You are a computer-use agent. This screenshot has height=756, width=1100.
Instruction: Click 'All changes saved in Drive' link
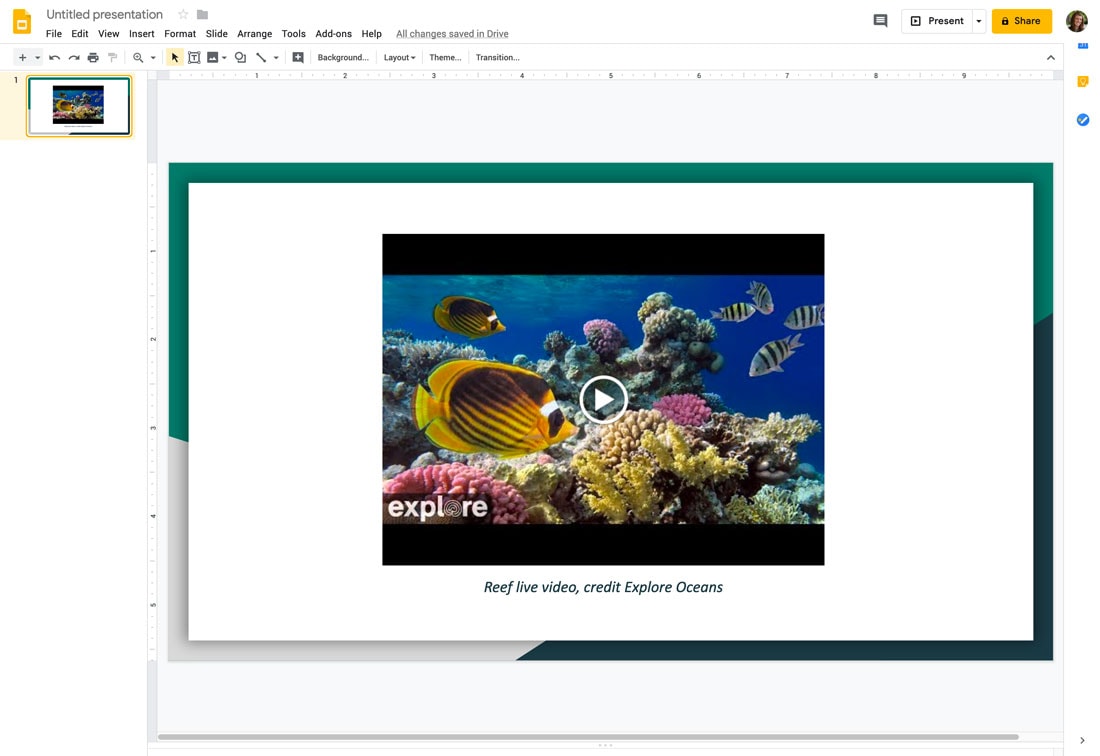(x=452, y=34)
